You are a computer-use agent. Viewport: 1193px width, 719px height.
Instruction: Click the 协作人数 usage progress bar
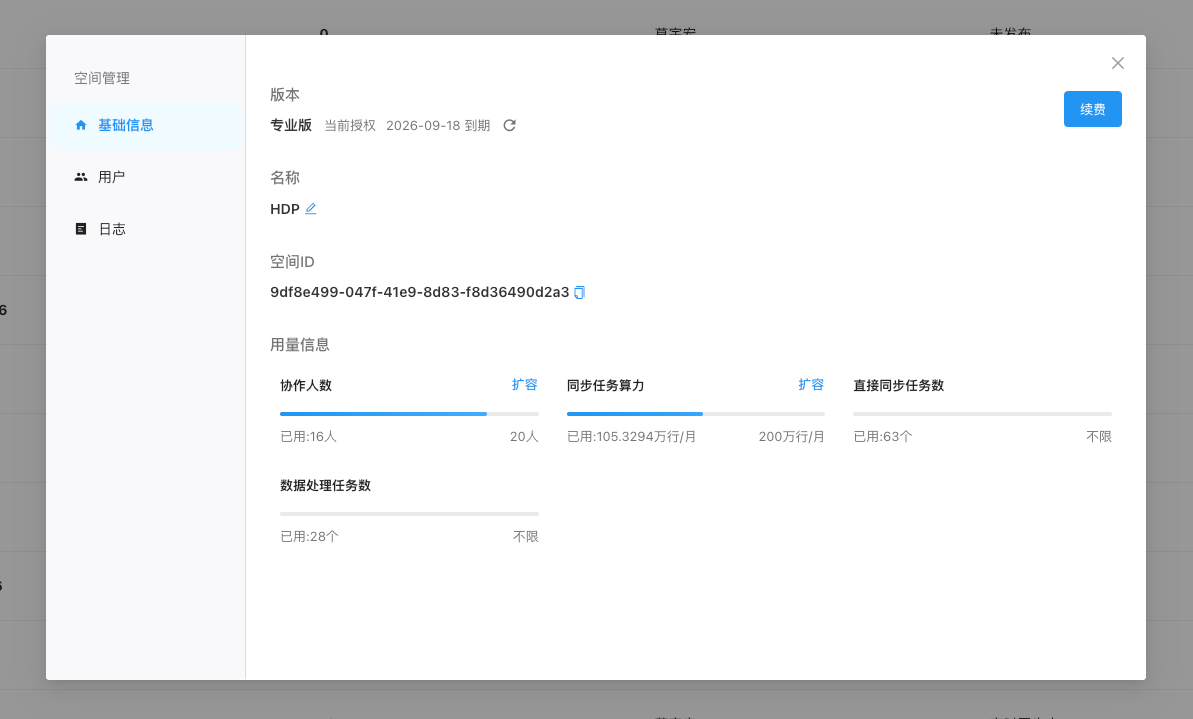tap(409, 414)
